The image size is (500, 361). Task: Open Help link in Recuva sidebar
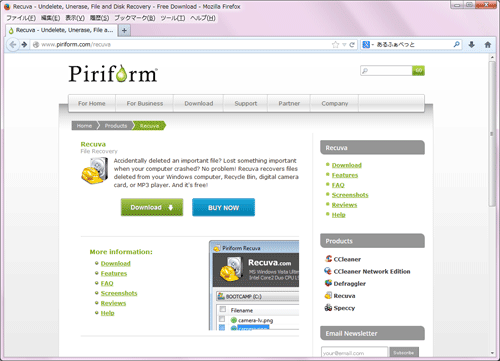[x=338, y=215]
